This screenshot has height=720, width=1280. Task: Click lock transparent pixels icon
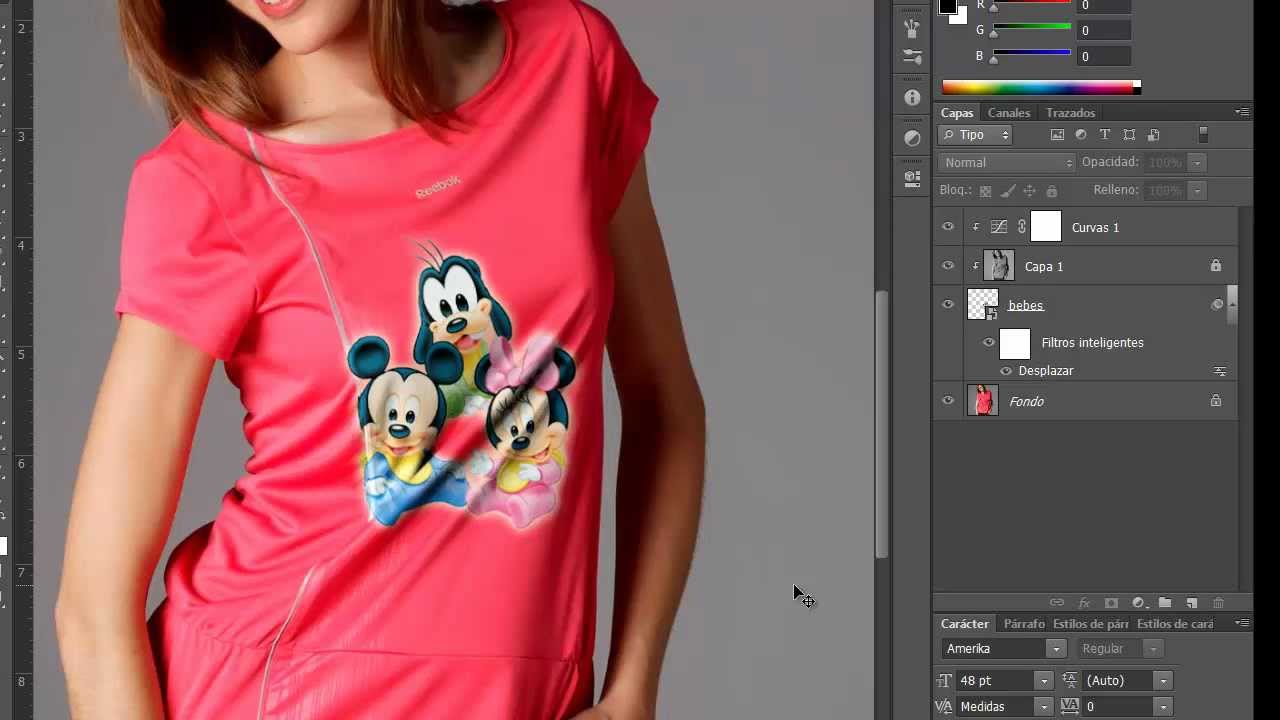(985, 190)
